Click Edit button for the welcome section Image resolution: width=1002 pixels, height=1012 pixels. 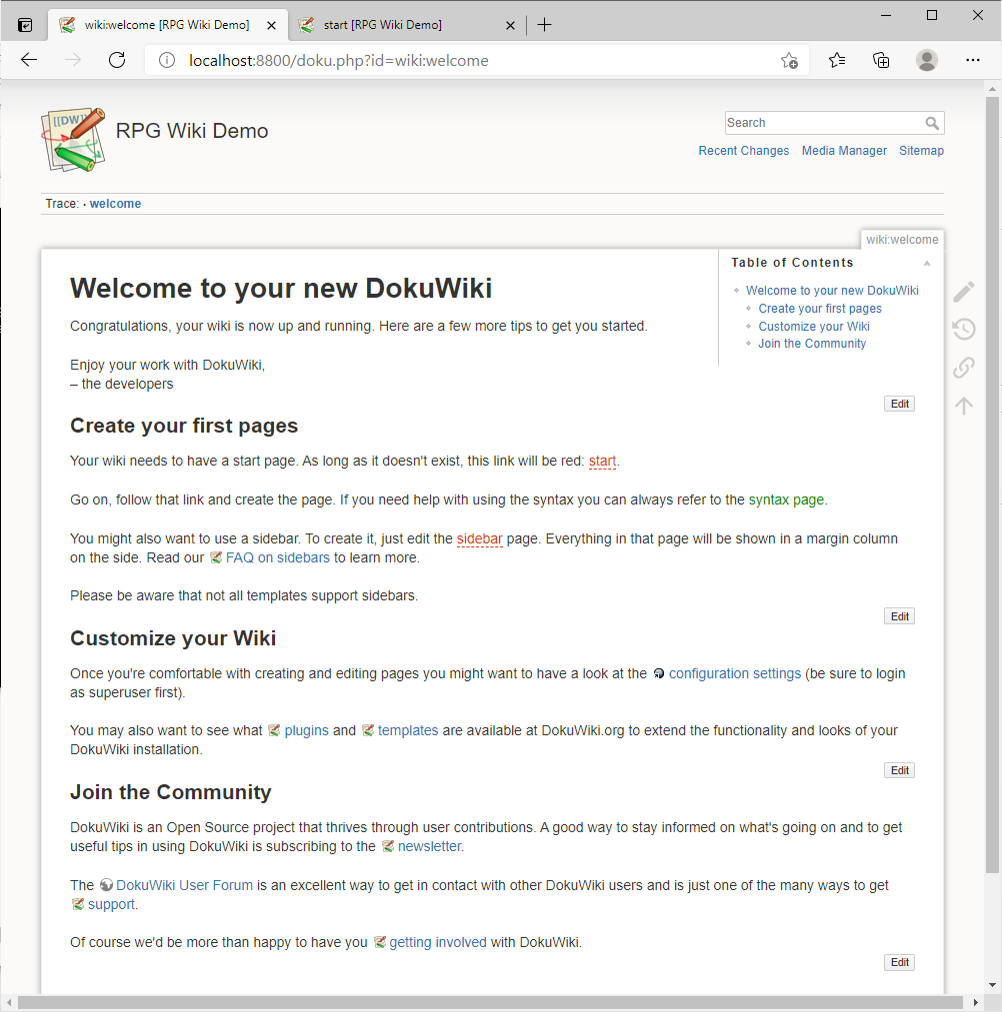(899, 404)
